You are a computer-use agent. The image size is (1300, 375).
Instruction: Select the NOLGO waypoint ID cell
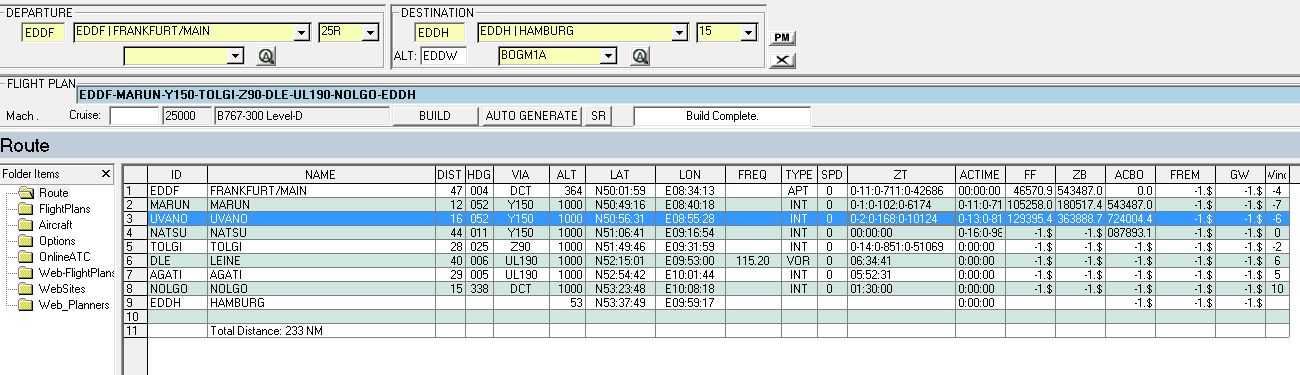tap(176, 288)
